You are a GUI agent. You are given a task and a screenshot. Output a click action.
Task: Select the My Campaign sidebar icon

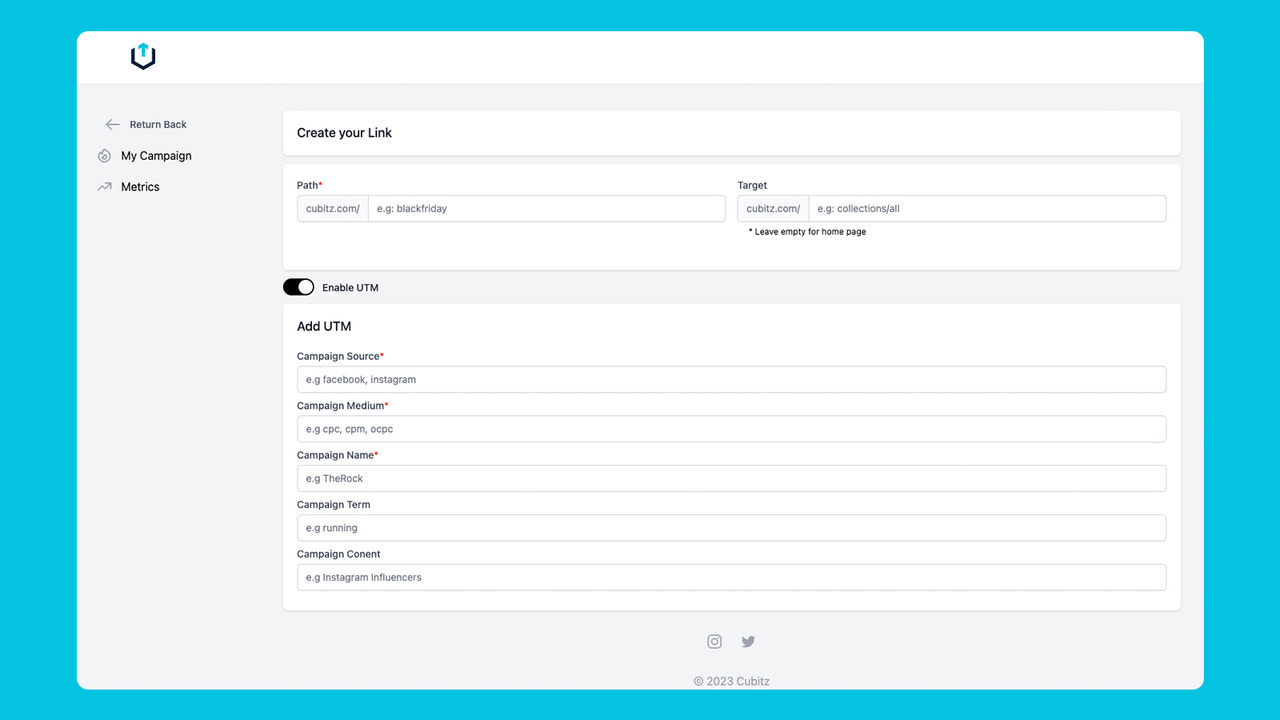(104, 155)
